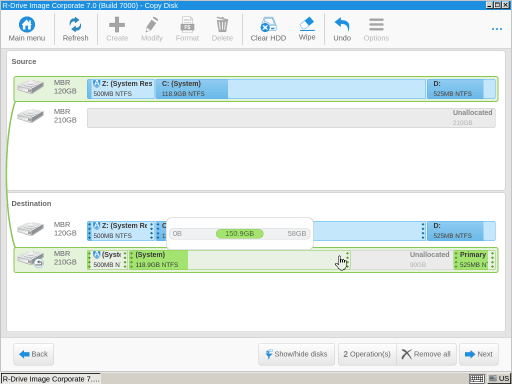Select destination D: 525MB partition on 120GB disk

(461, 231)
